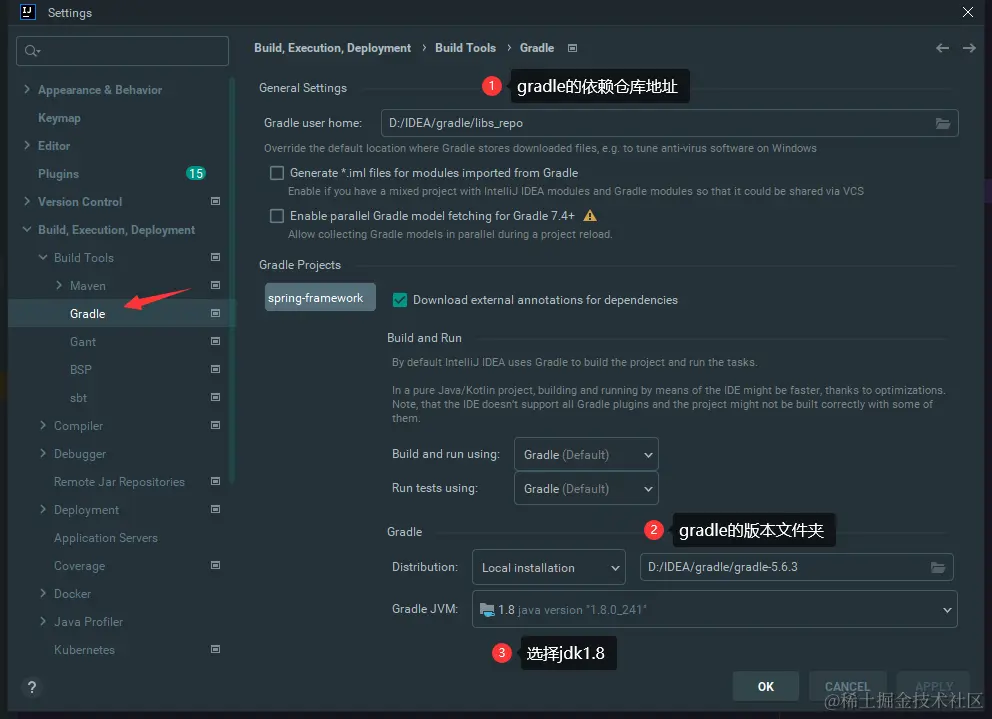
Task: Expand Appearance & Behavior section
Action: [27, 89]
